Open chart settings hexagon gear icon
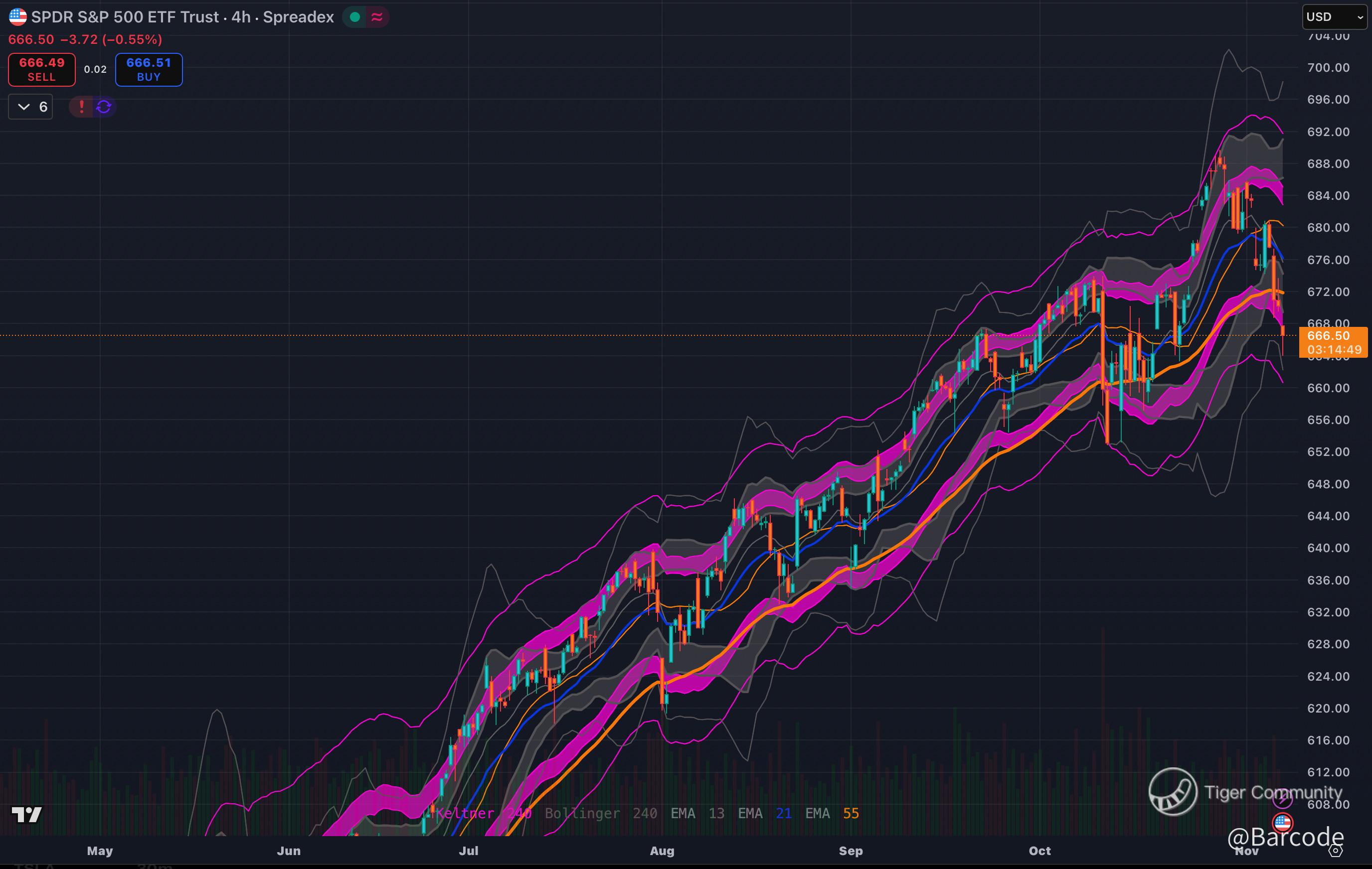 click(1335, 851)
